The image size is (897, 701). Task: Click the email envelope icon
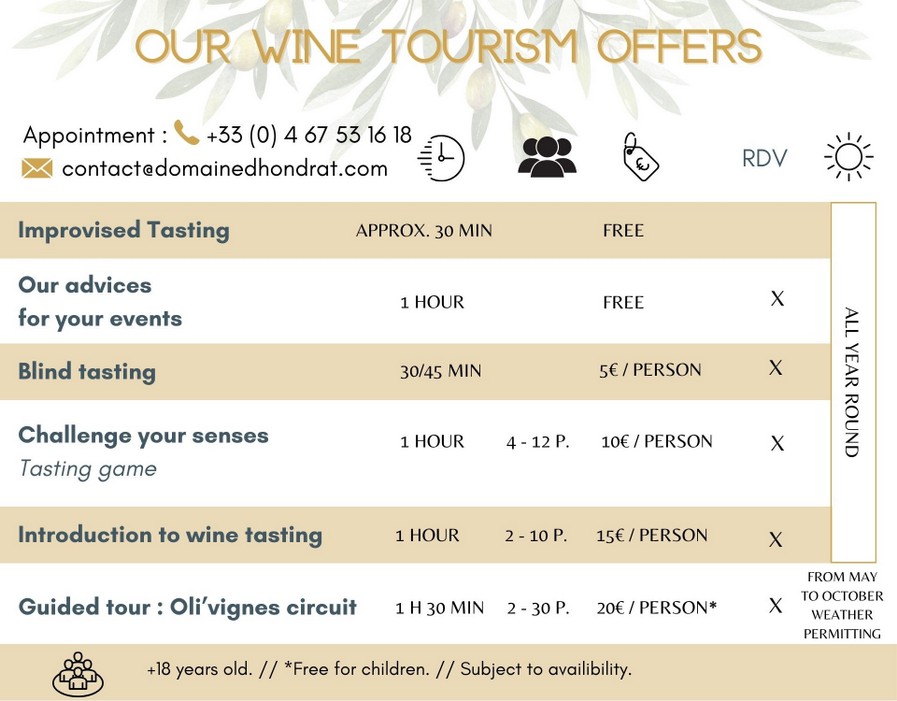coord(37,168)
